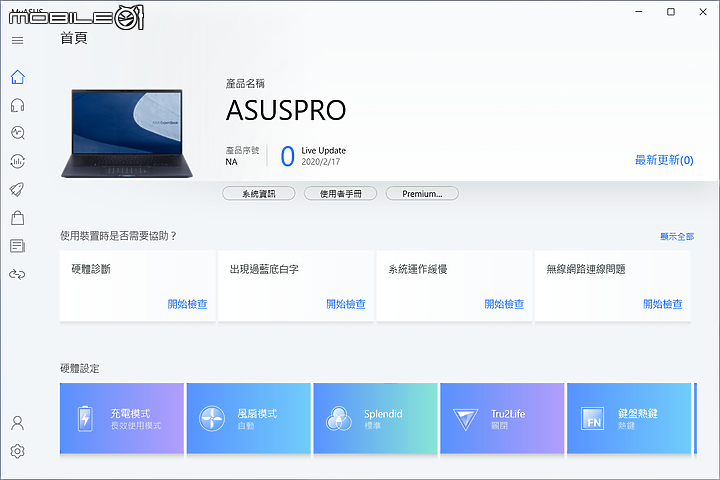Open the settings gear icon
Screen dimensions: 720x480
[17, 451]
